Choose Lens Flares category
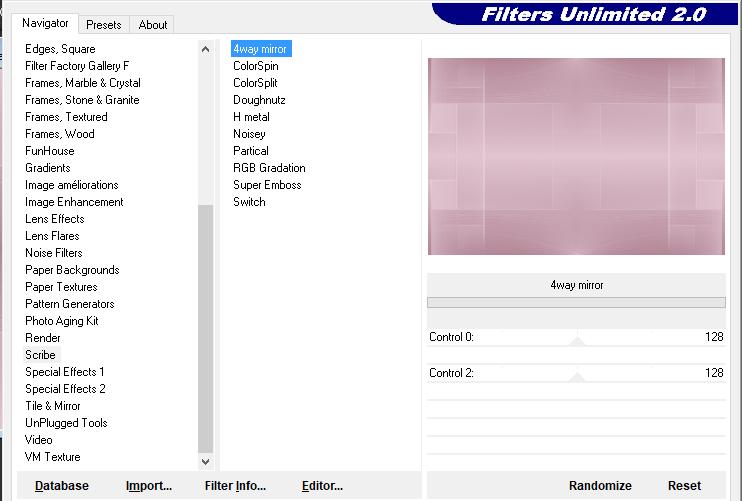 pyautogui.click(x=52, y=236)
